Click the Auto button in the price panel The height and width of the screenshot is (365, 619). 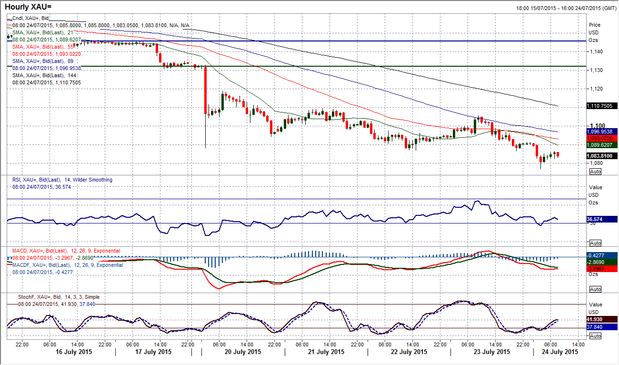coord(595,172)
